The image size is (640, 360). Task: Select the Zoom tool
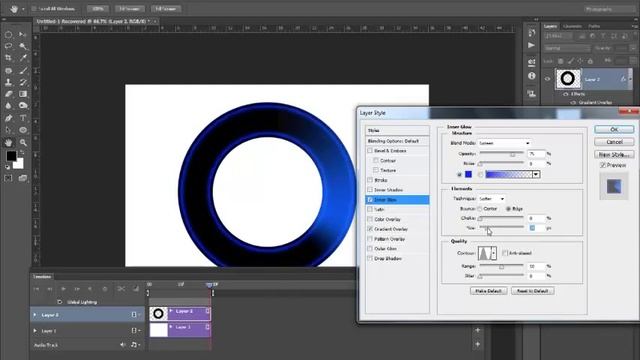(23, 142)
